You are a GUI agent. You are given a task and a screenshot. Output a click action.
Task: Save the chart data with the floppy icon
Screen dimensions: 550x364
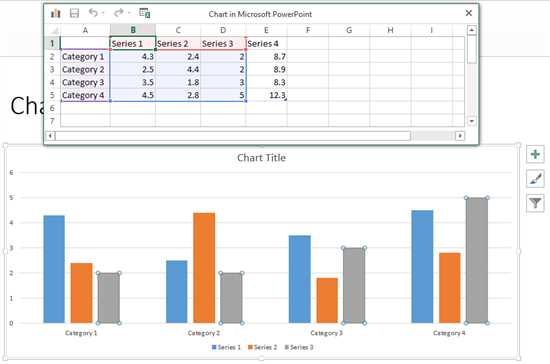pos(74,13)
